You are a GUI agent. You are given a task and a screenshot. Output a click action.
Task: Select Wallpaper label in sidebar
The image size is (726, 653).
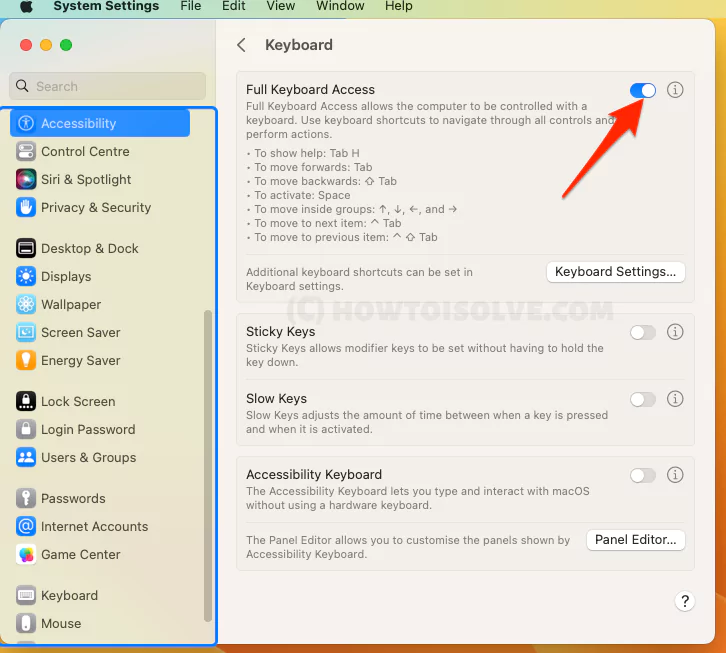(71, 305)
